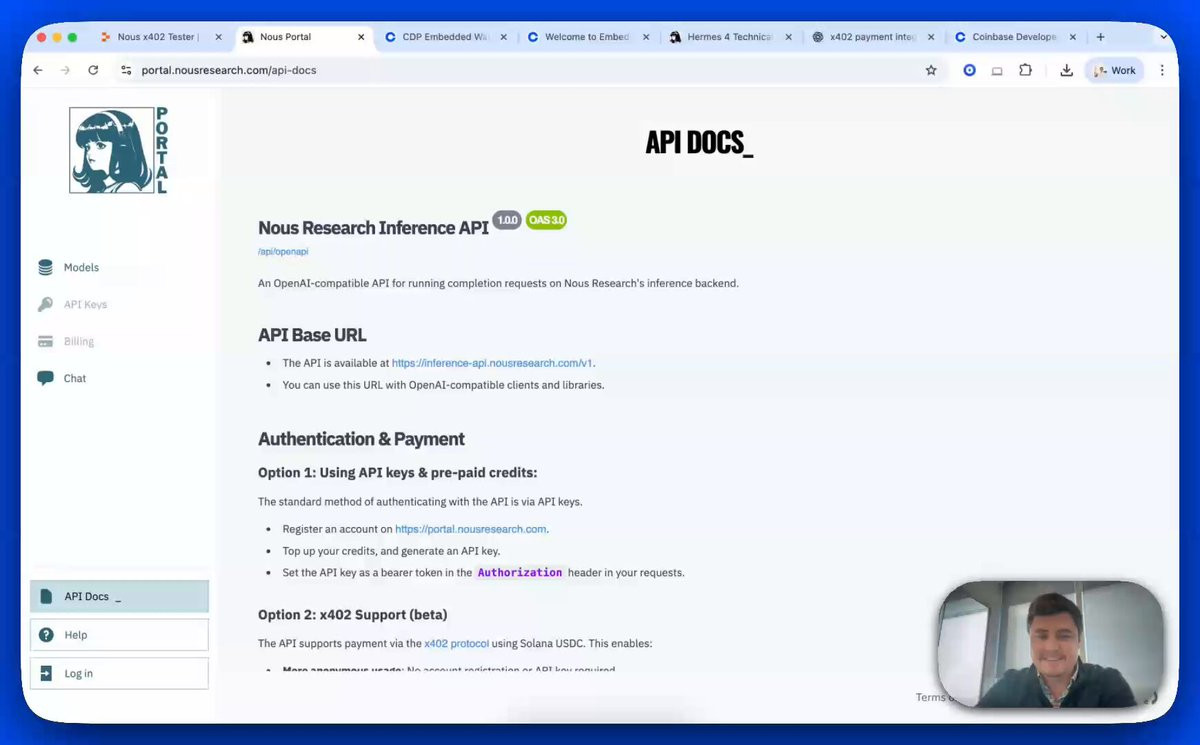This screenshot has height=745, width=1200.
Task: Bookmark this page with the star icon
Action: point(931,70)
